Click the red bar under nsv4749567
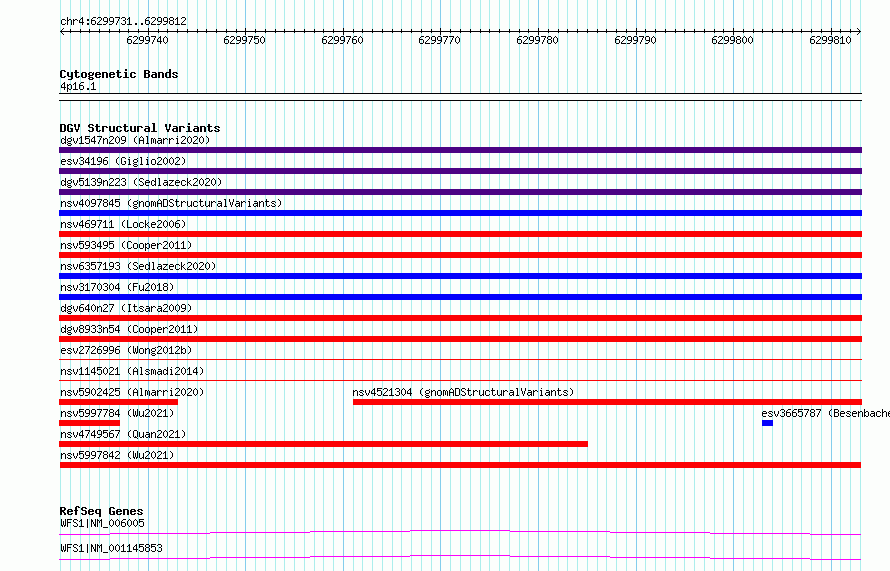Viewport: 890px width, 571px height. click(x=324, y=444)
